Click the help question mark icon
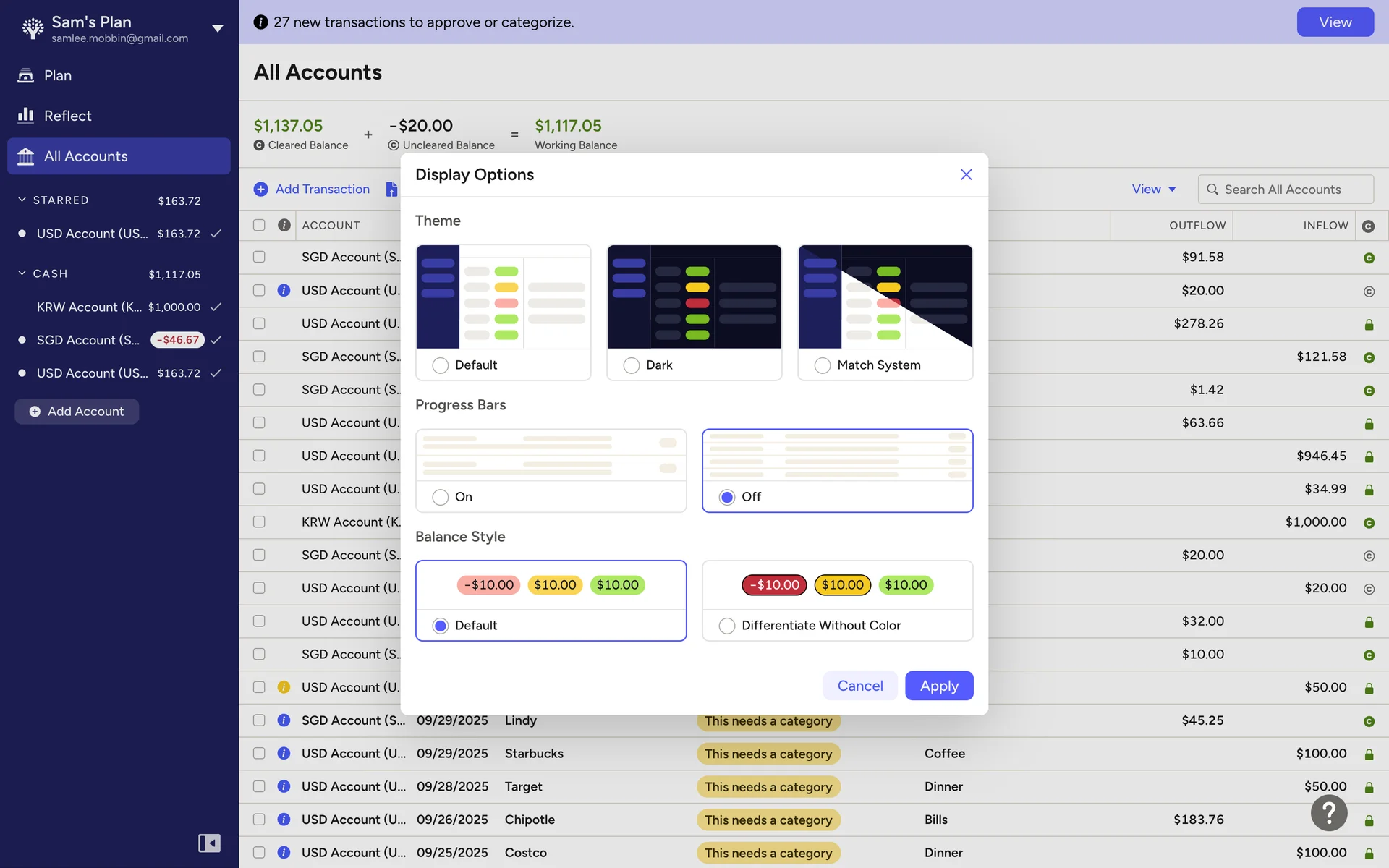1389x868 pixels. (x=1328, y=813)
